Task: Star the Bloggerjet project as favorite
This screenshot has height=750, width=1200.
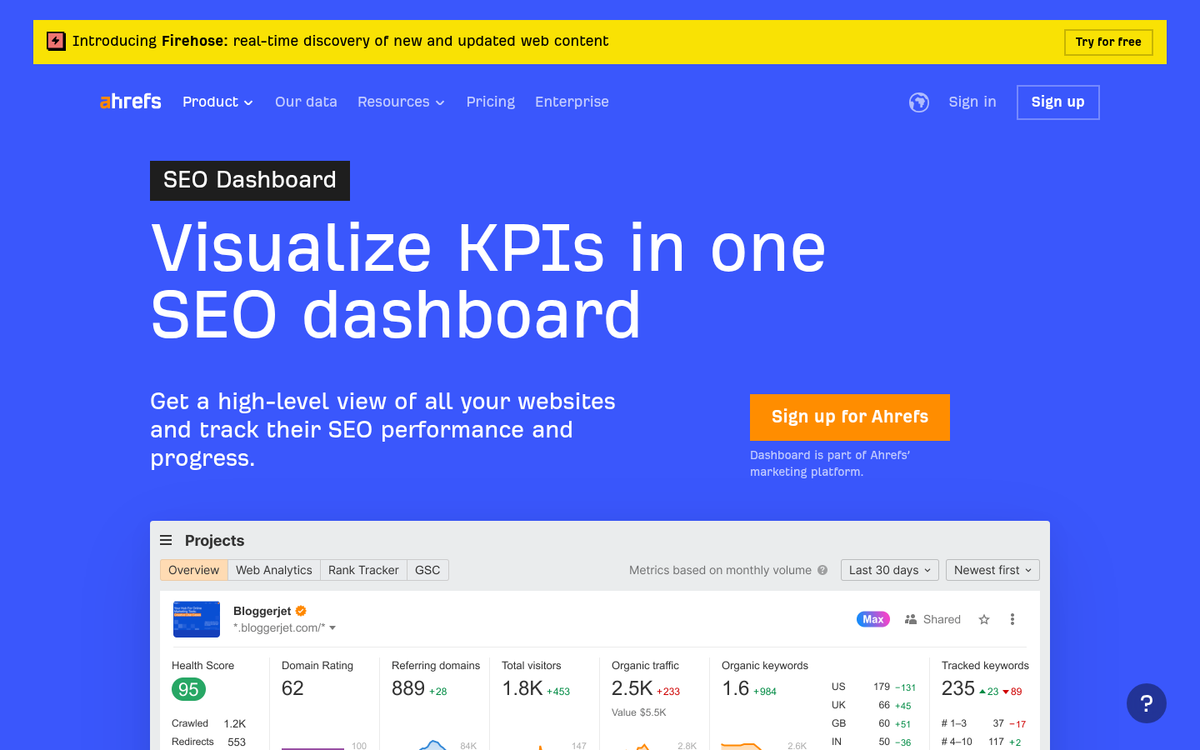Action: [x=983, y=619]
